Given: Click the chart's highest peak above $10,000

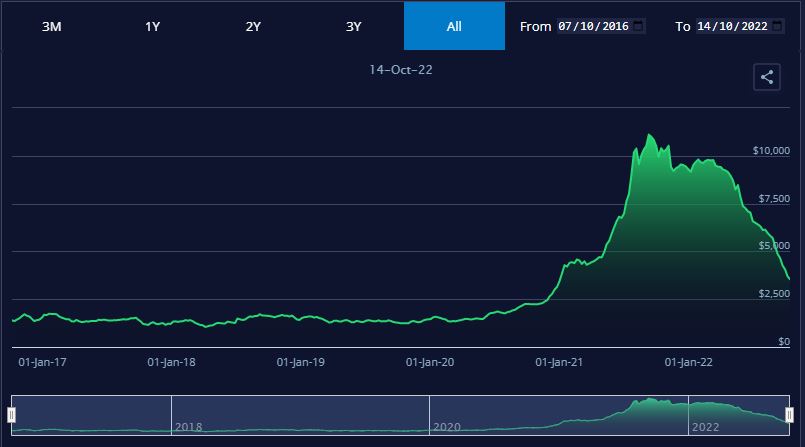Looking at the screenshot, I should click(x=650, y=135).
